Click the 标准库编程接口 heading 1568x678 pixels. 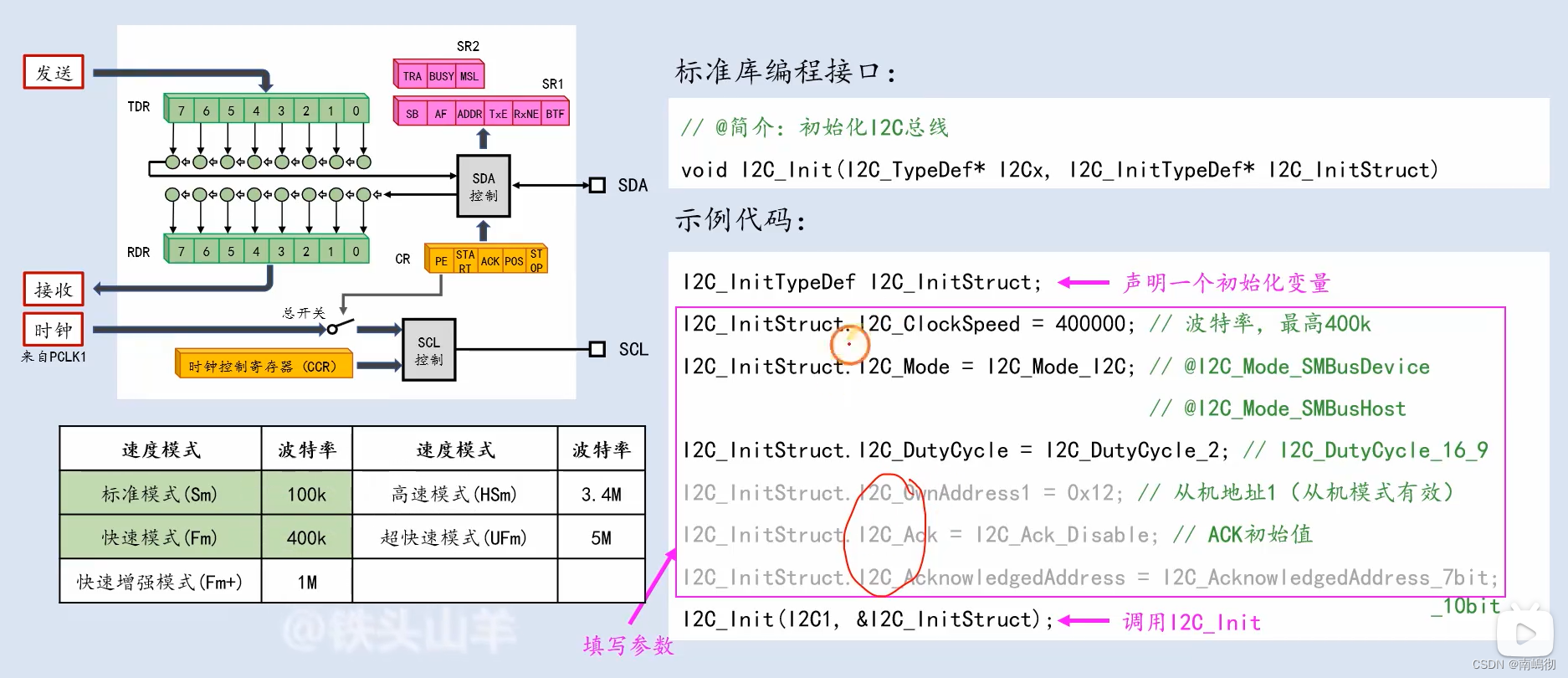click(x=786, y=71)
